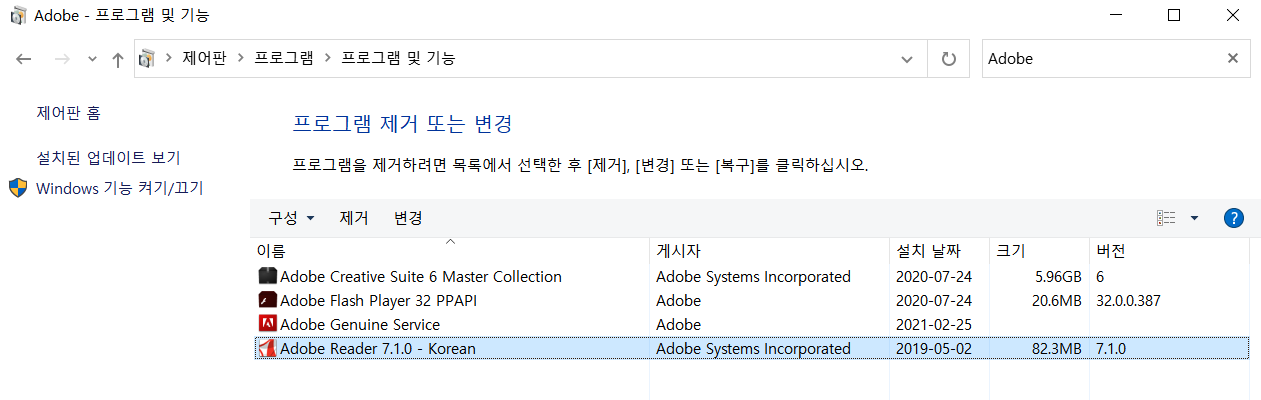
Task: Select 프로그램 및 기능 breadcrumb
Action: coord(399,58)
